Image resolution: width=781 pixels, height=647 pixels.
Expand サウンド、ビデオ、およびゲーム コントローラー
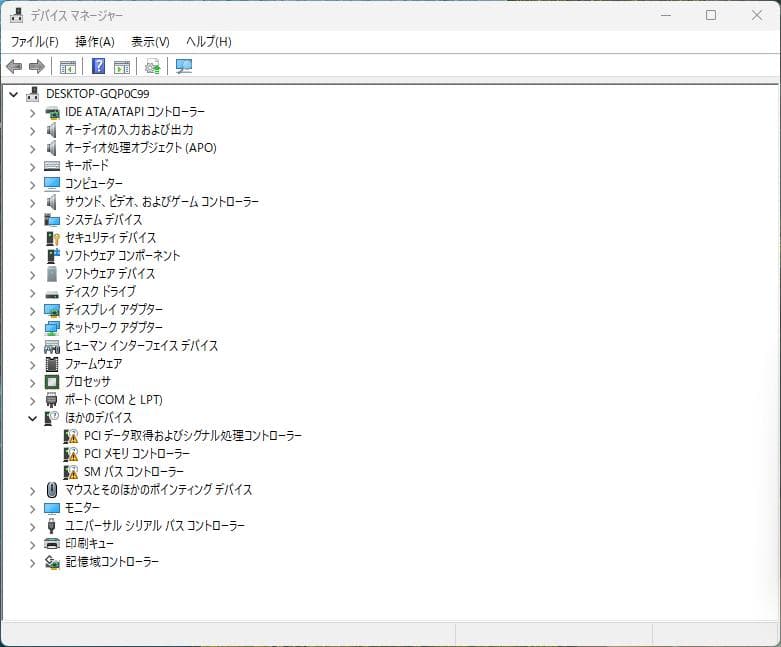32,203
